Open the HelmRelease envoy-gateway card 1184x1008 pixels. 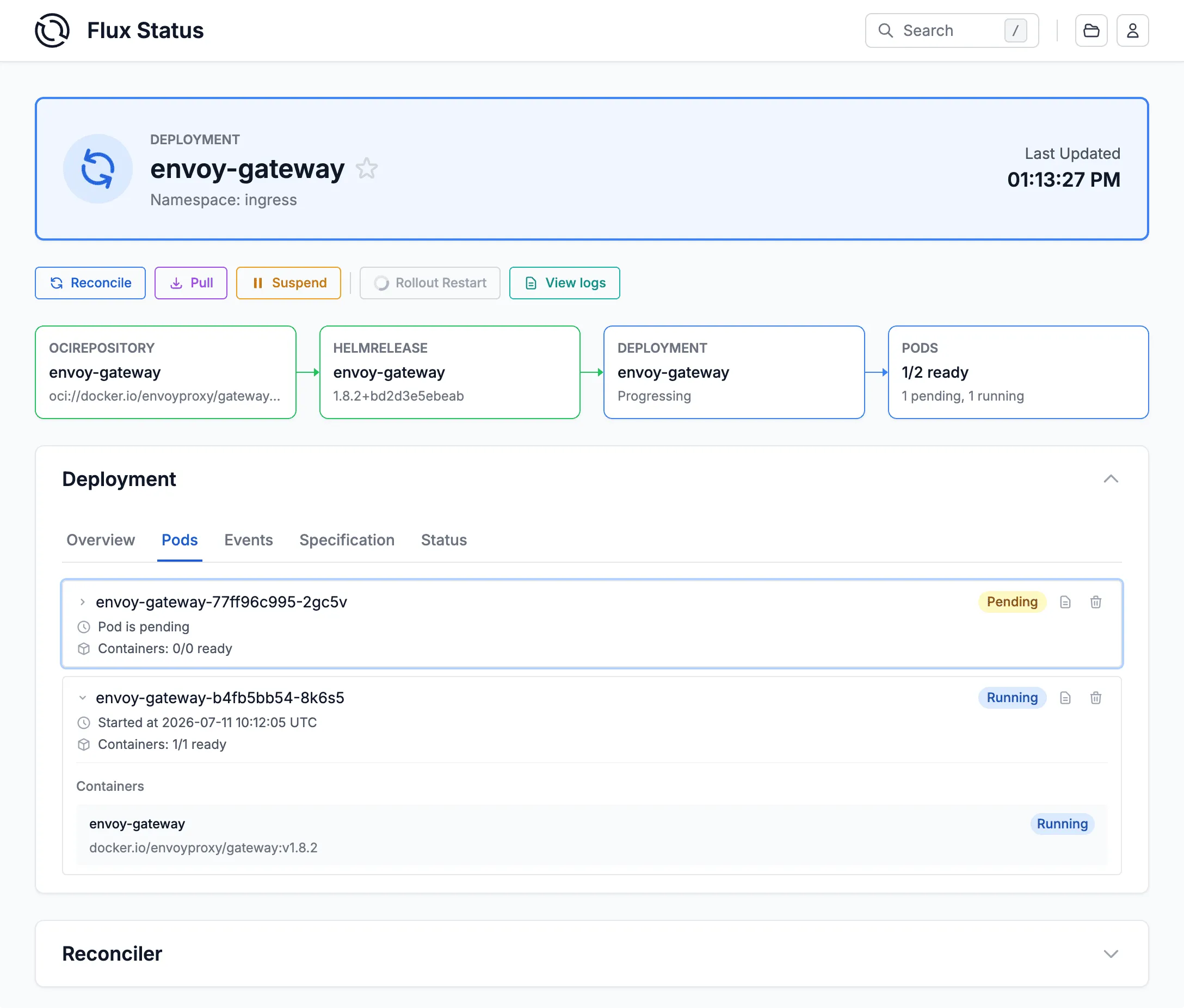pos(450,372)
